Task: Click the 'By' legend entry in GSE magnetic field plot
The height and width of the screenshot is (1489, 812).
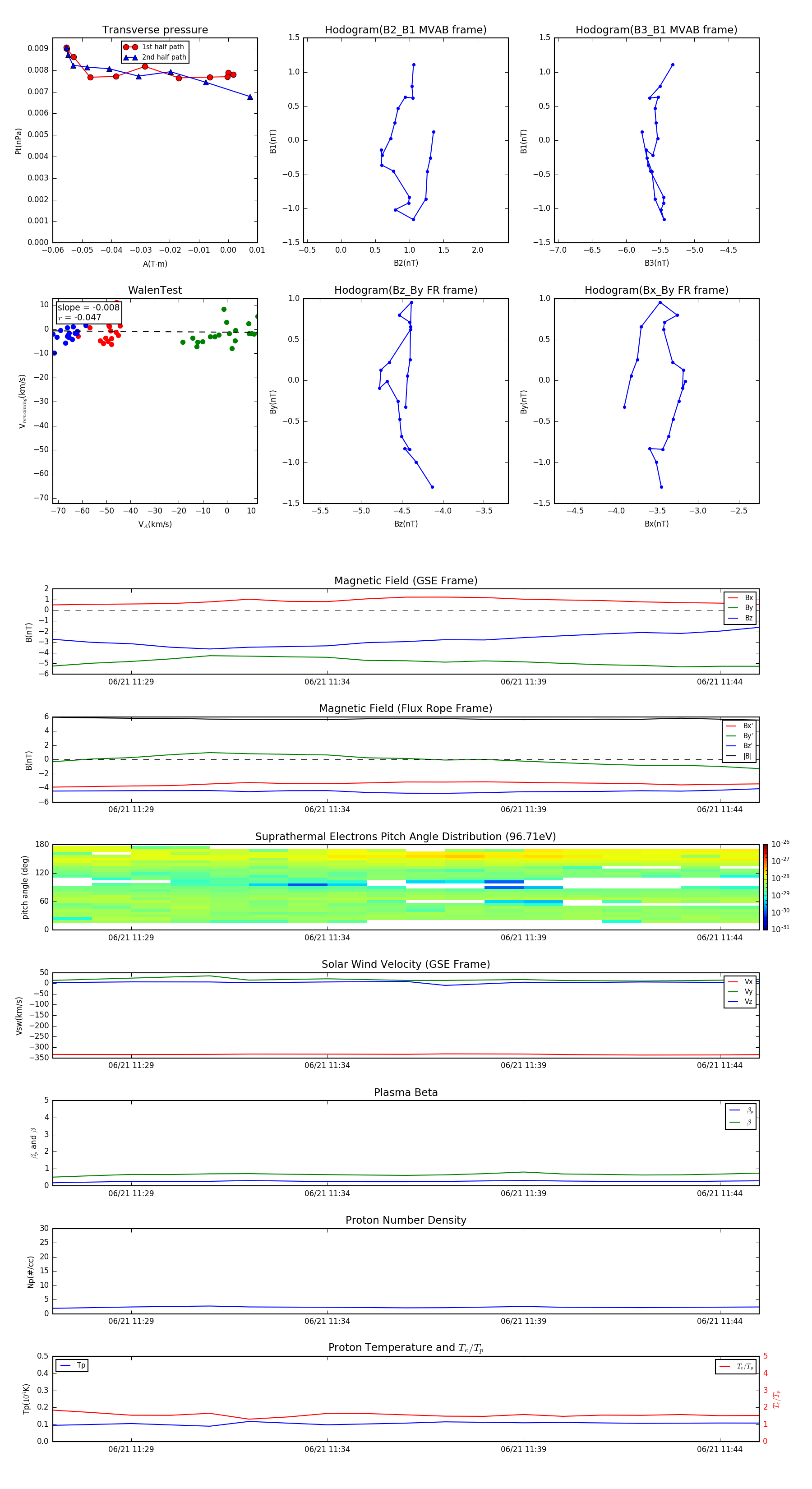Action: point(740,608)
